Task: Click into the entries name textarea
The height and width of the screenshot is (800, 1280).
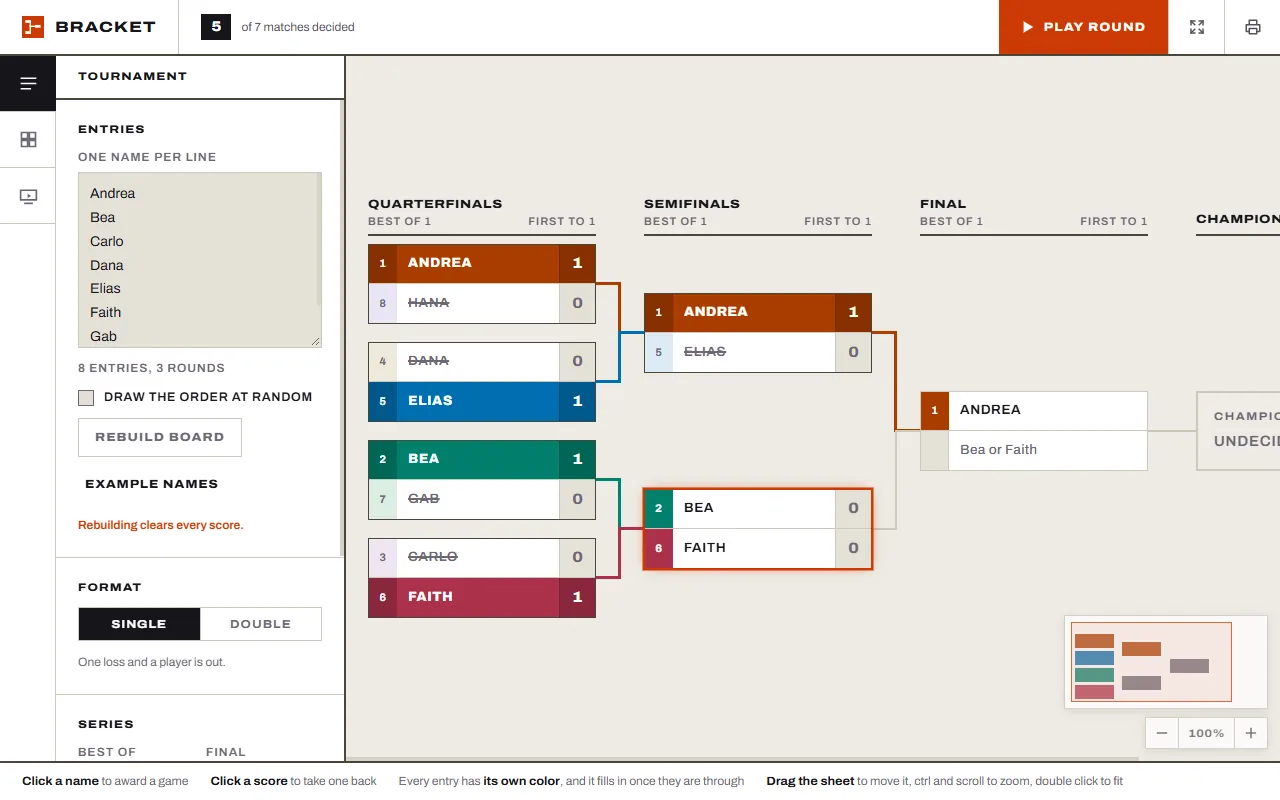Action: (x=196, y=260)
